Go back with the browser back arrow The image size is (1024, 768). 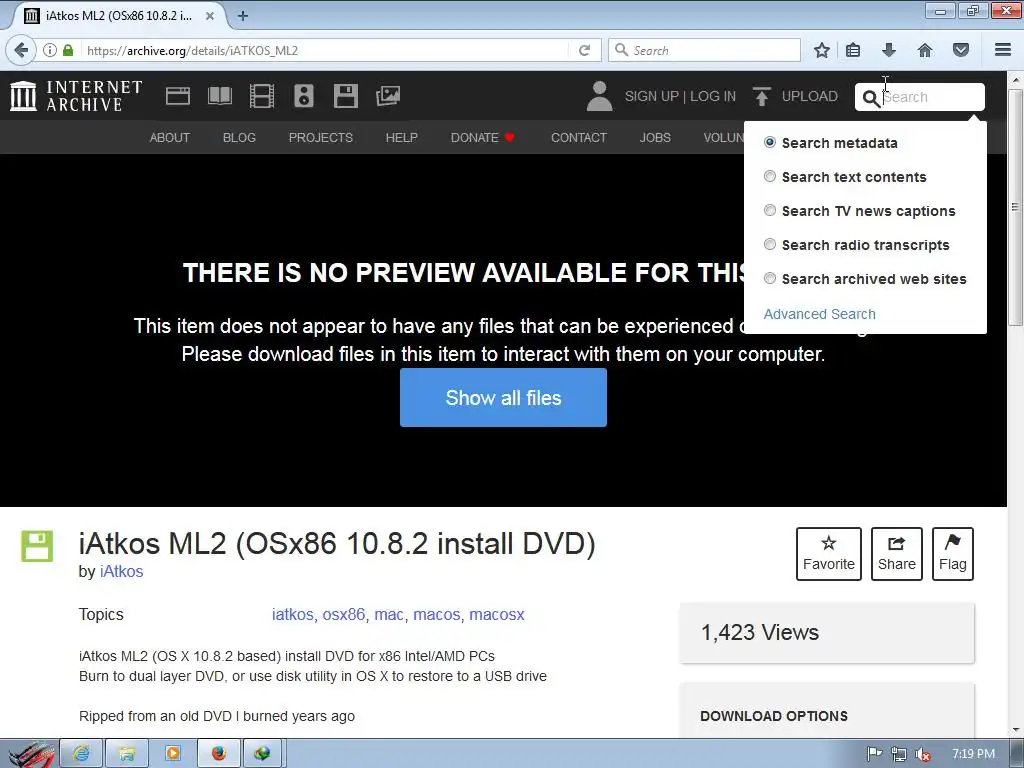pos(21,50)
